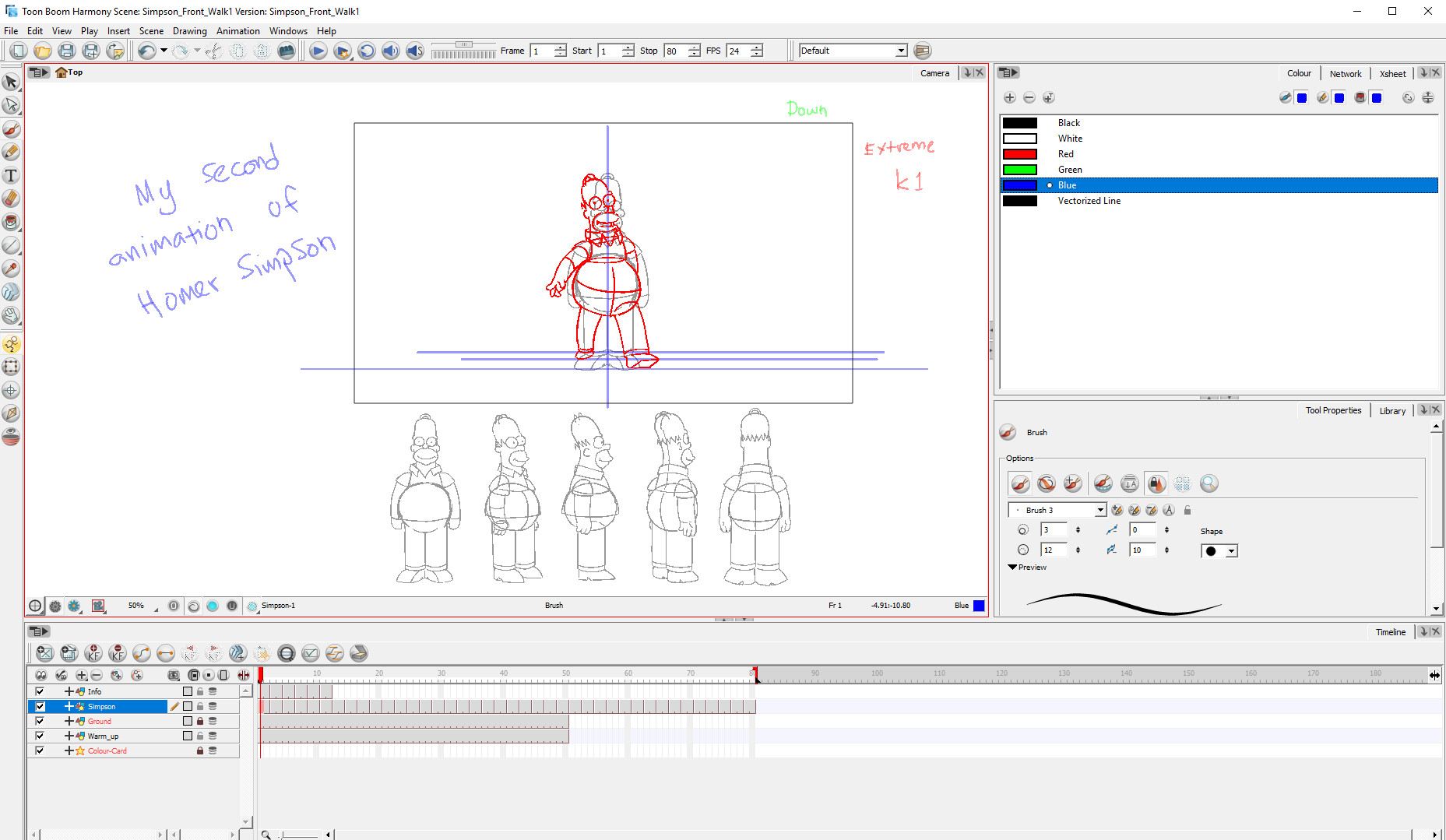1446x840 pixels.
Task: Expand the Simpson layer in the timeline
Action: (69, 706)
